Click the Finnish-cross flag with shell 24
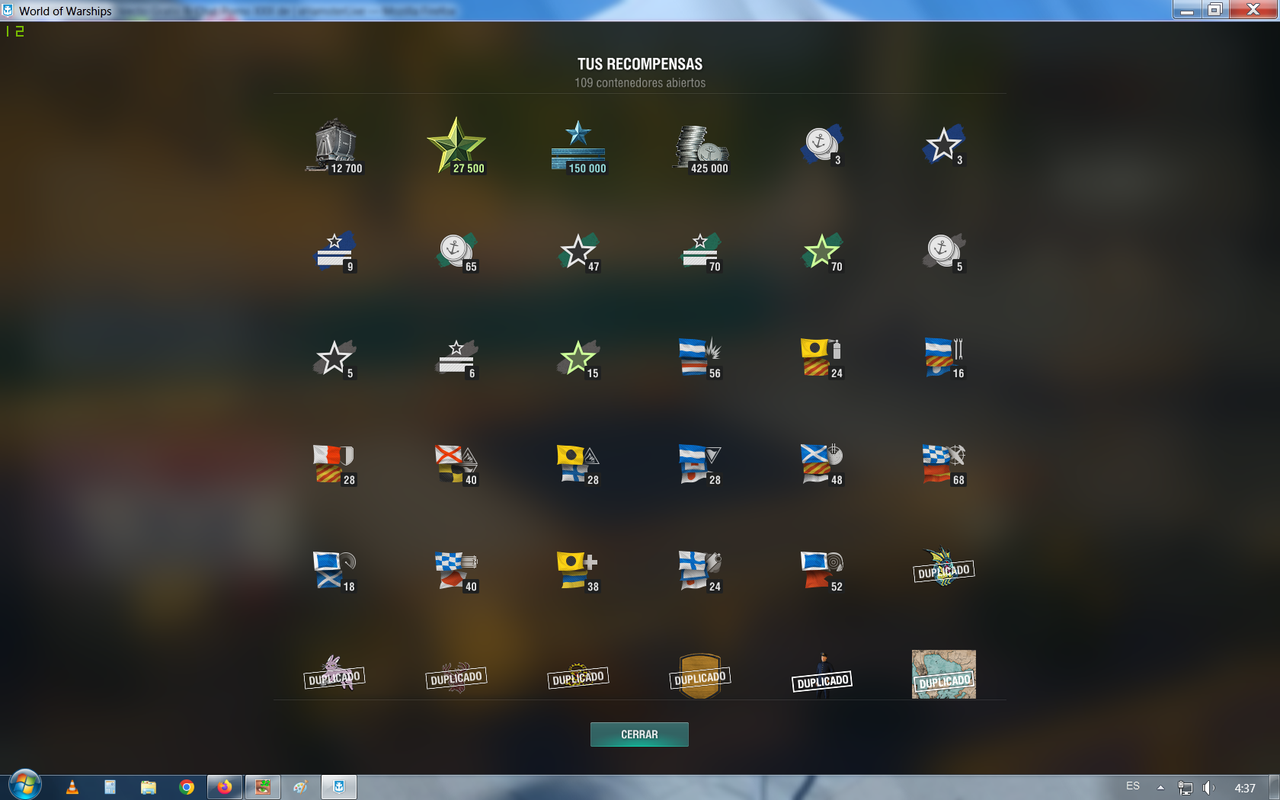The width and height of the screenshot is (1280, 800). point(701,571)
